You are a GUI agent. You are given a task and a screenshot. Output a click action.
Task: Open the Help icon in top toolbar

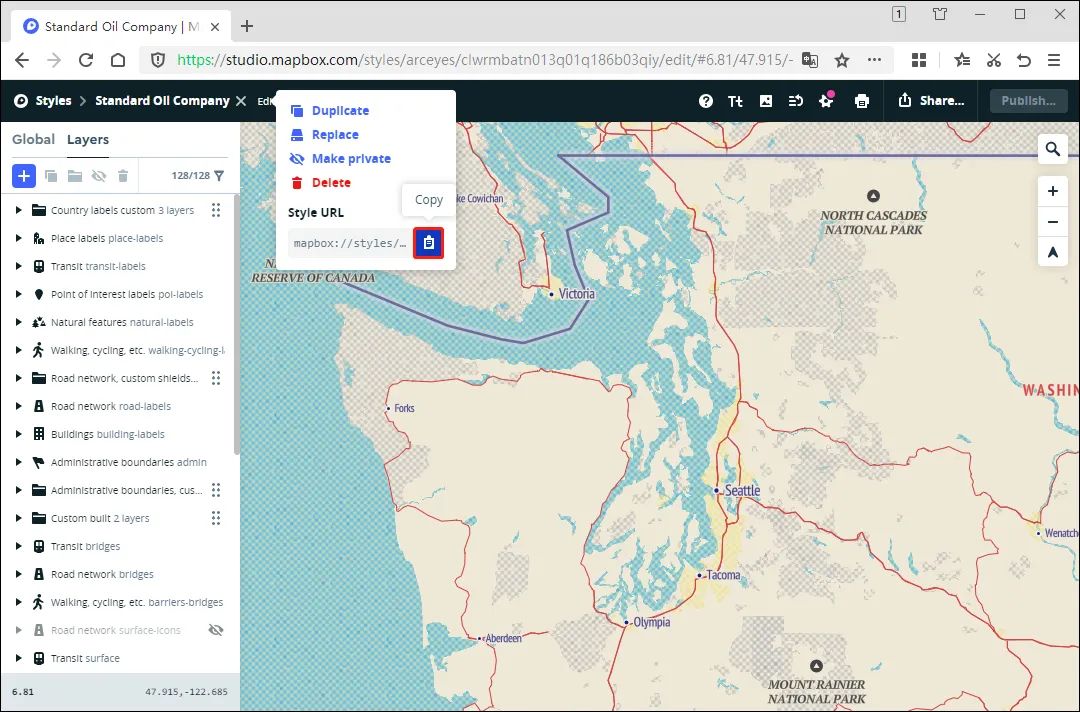[706, 100]
